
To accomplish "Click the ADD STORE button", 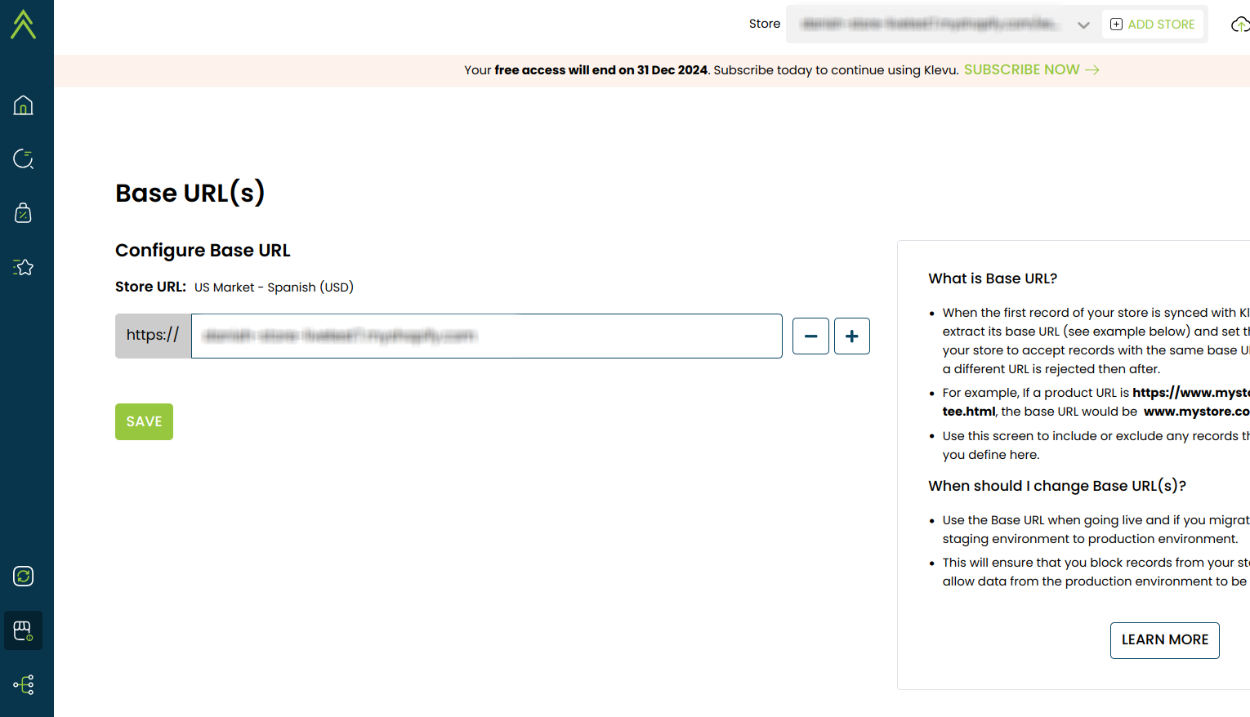I will pos(1152,24).
